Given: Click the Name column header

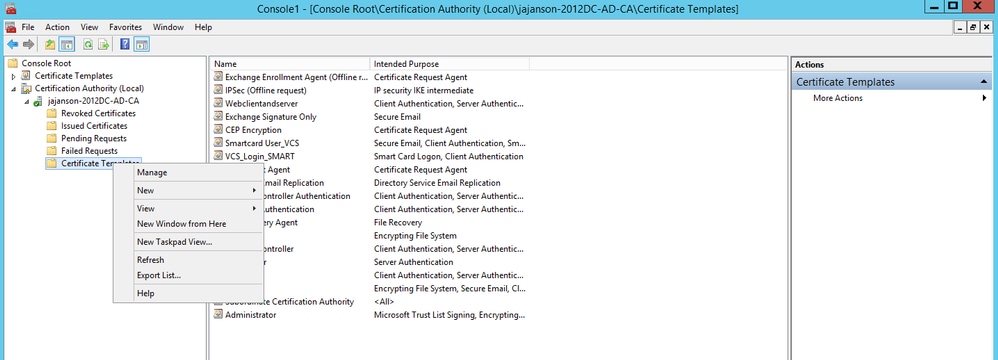Looking at the screenshot, I should point(290,64).
